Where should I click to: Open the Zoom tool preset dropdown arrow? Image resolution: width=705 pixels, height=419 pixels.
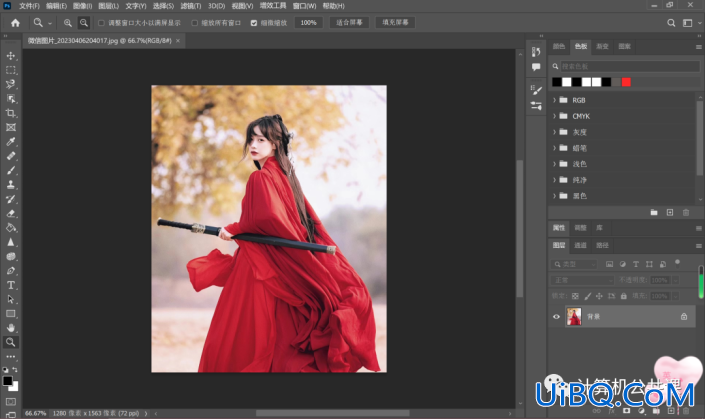point(50,23)
